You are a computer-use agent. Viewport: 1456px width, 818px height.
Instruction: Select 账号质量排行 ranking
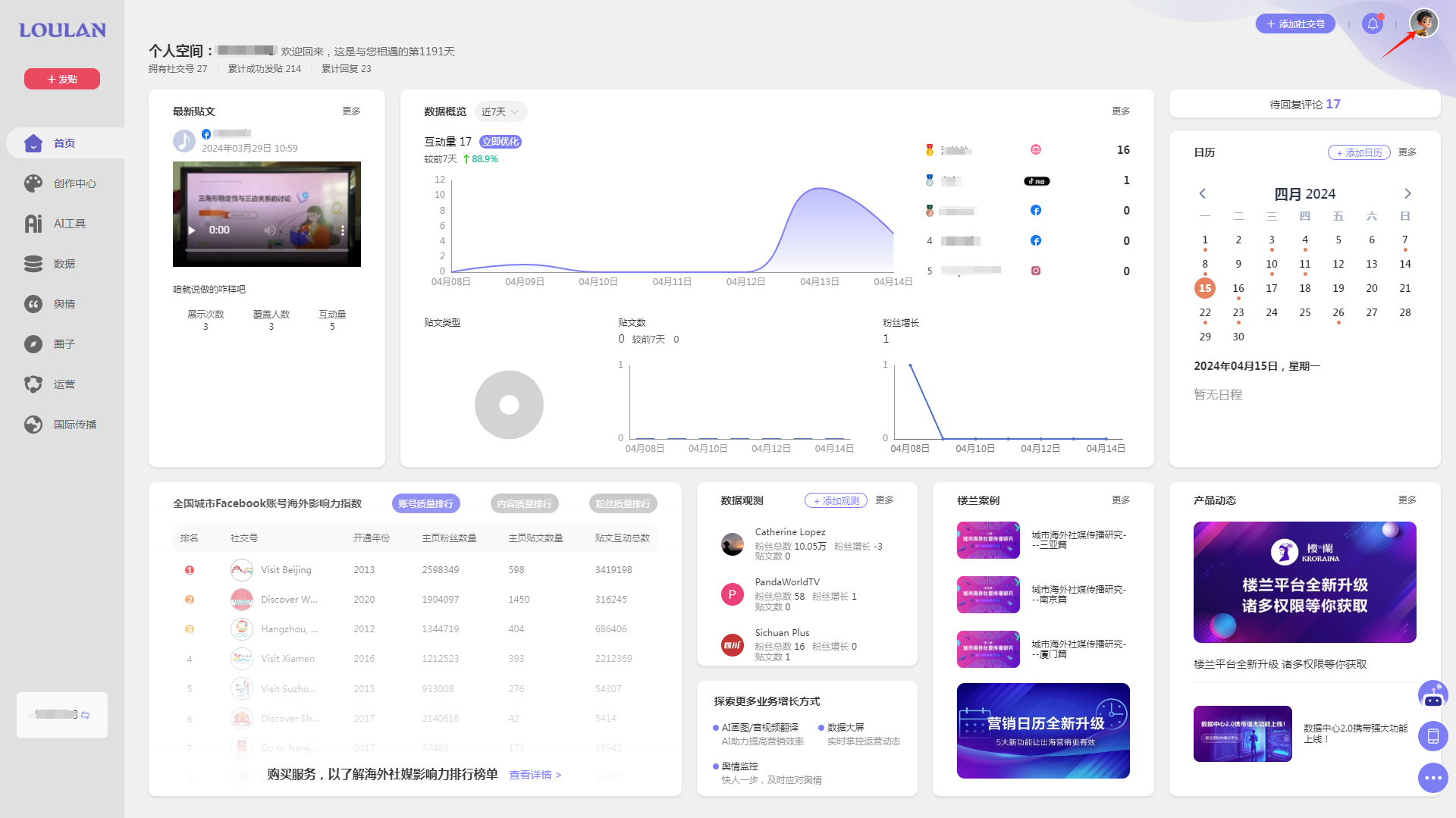pos(425,503)
